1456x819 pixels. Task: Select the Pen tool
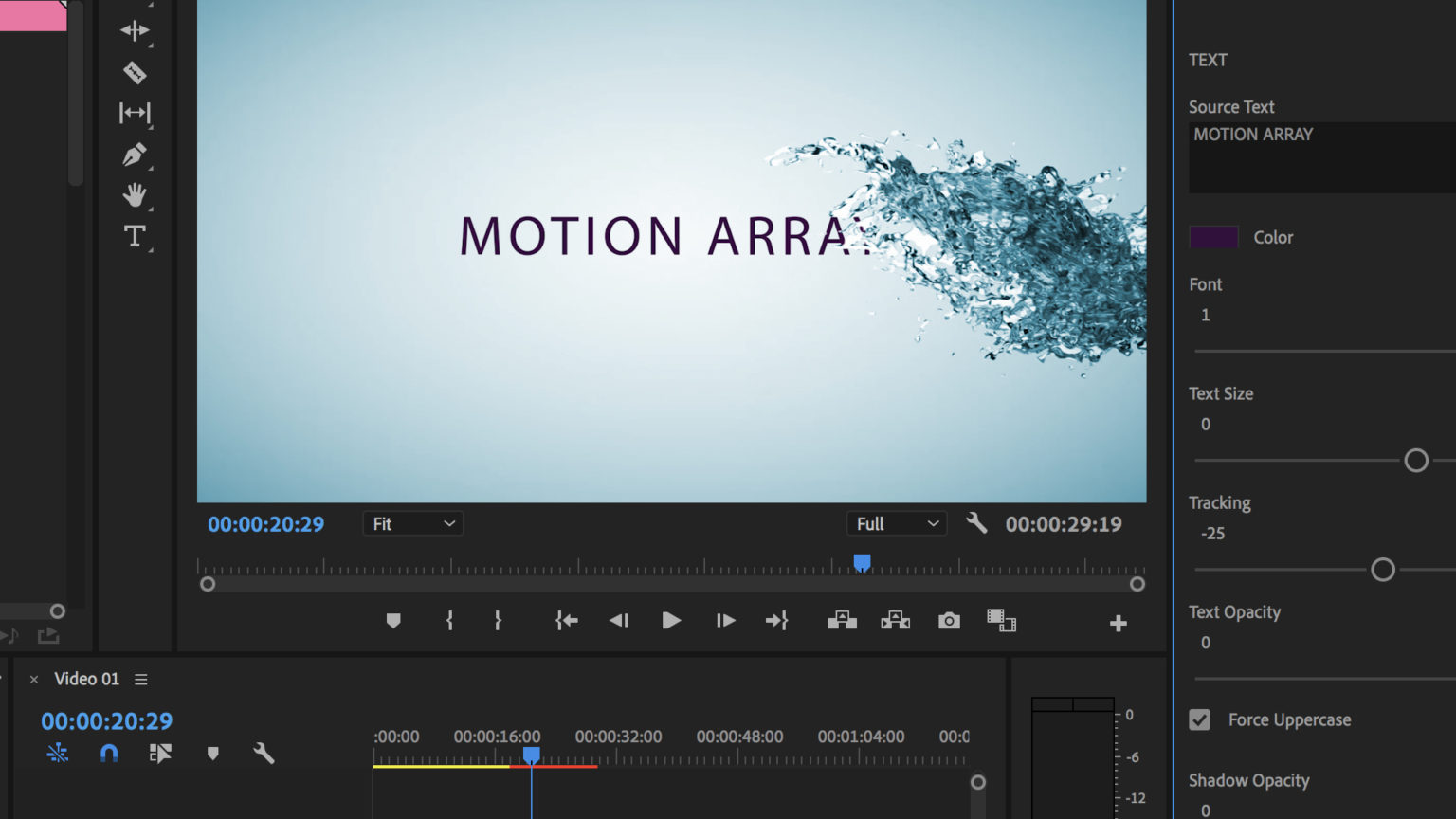[x=135, y=154]
